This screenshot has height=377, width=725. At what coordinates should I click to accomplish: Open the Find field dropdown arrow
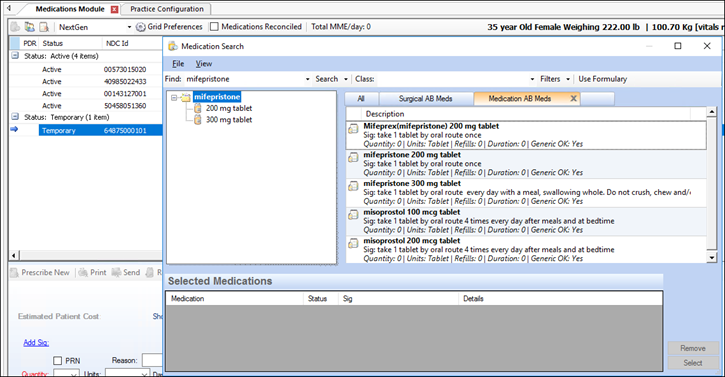tap(307, 79)
